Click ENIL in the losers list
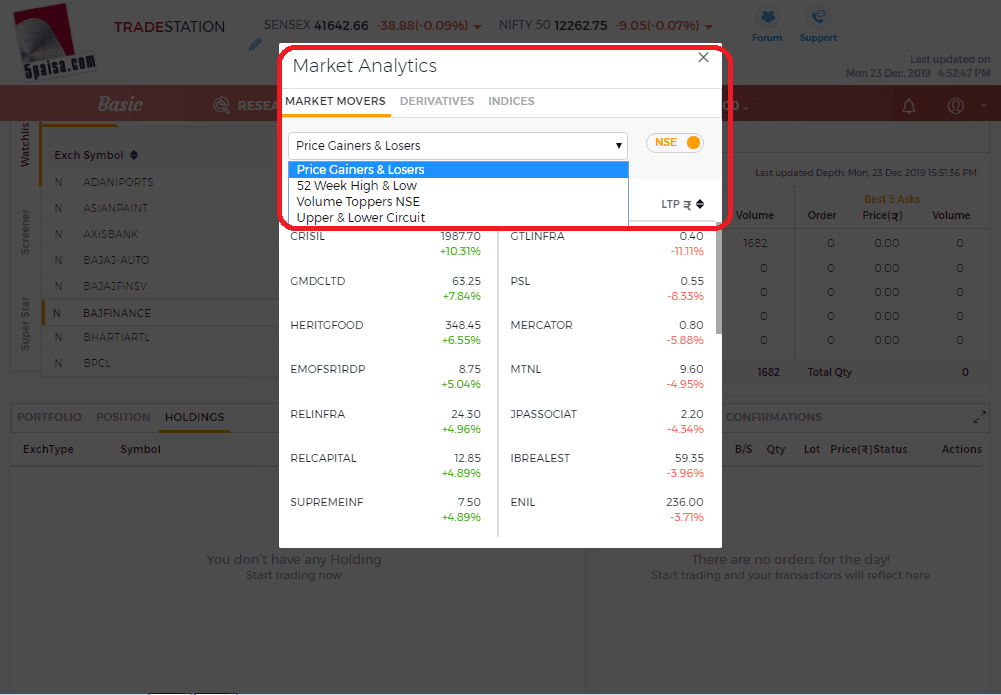This screenshot has width=1001, height=695. coord(522,502)
